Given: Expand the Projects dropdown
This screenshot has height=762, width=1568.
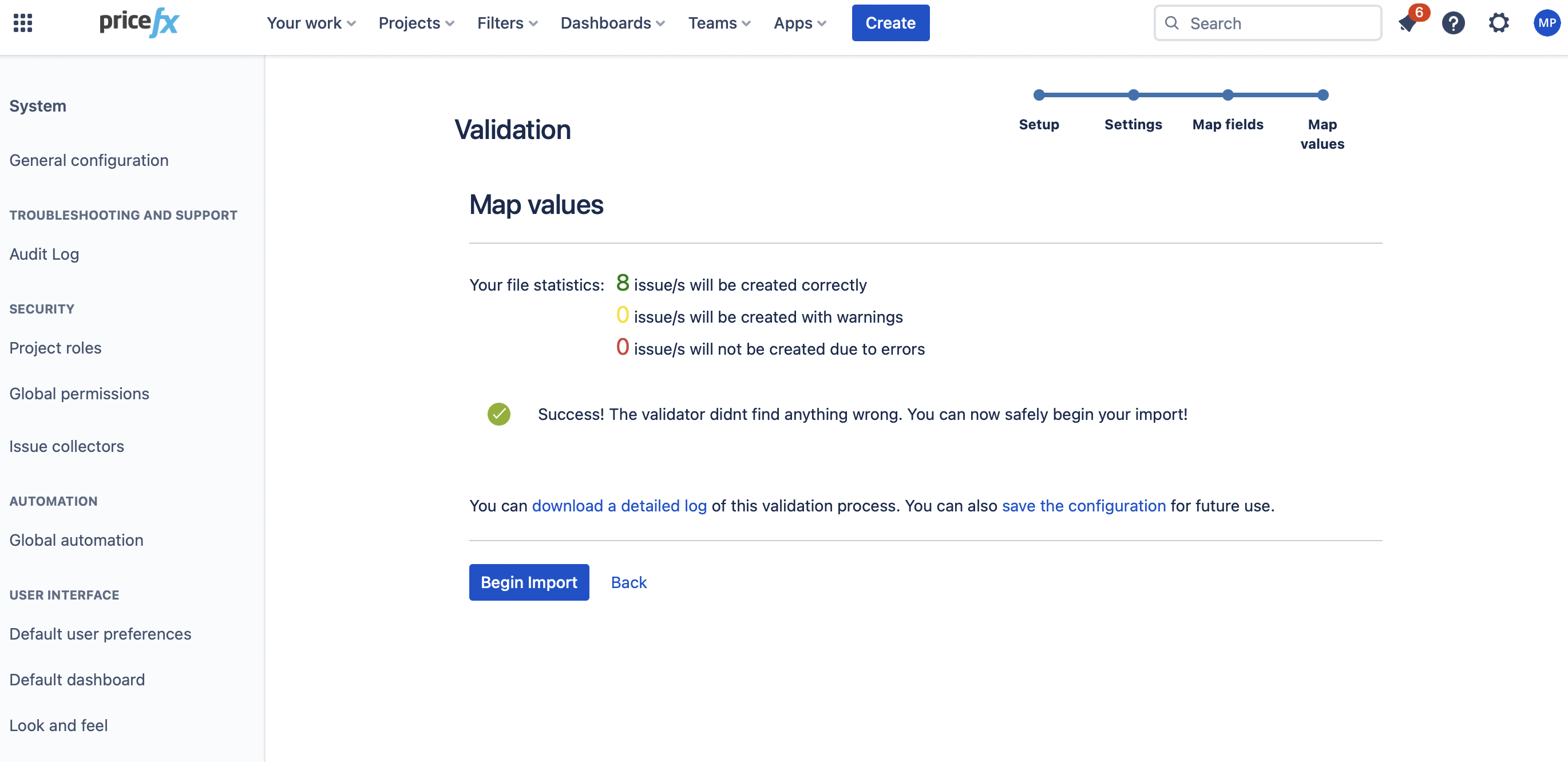Looking at the screenshot, I should click(x=415, y=23).
